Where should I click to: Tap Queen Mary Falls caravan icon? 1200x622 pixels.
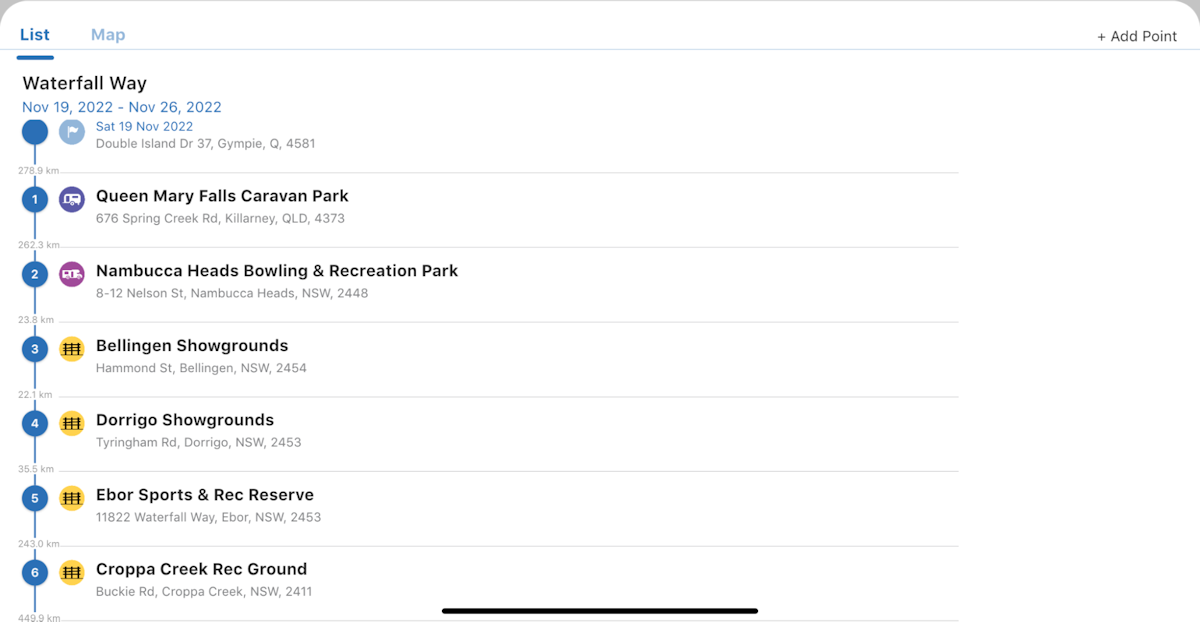pos(72,199)
